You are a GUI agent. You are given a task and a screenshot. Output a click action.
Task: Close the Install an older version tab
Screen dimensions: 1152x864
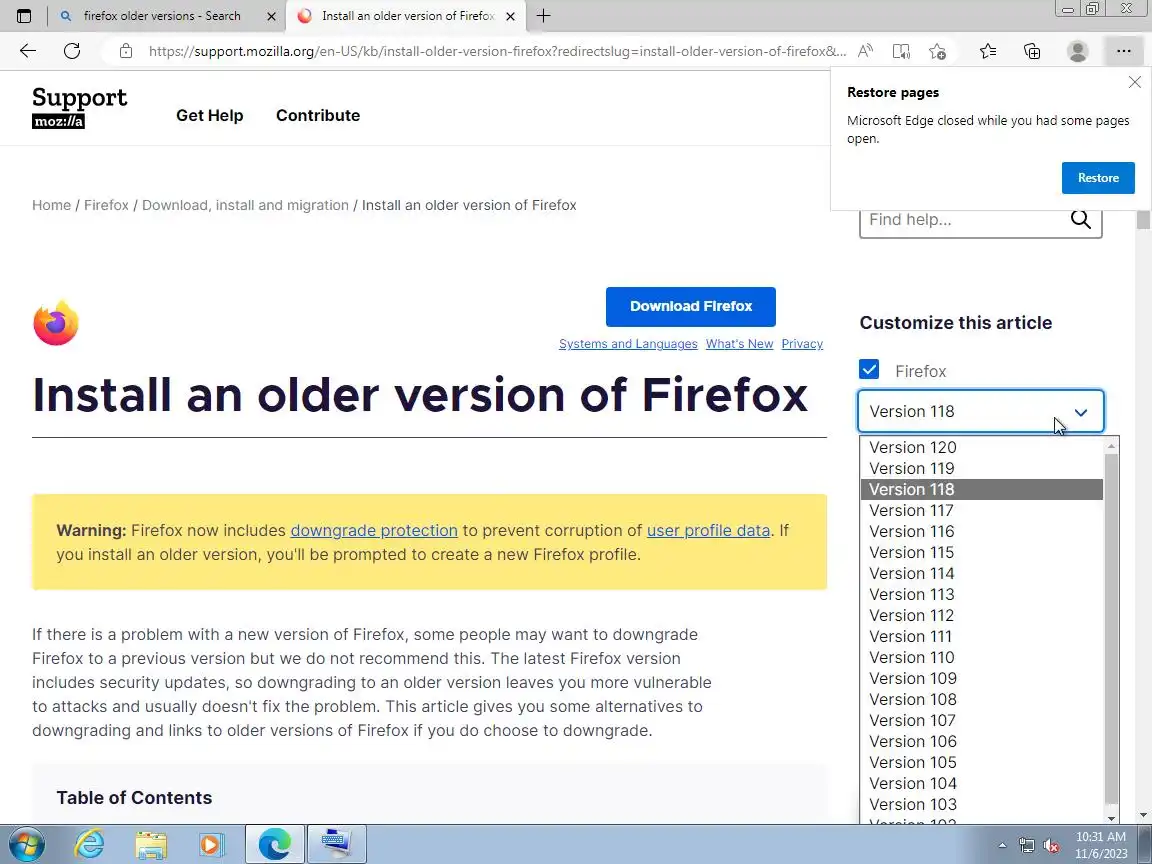(511, 15)
